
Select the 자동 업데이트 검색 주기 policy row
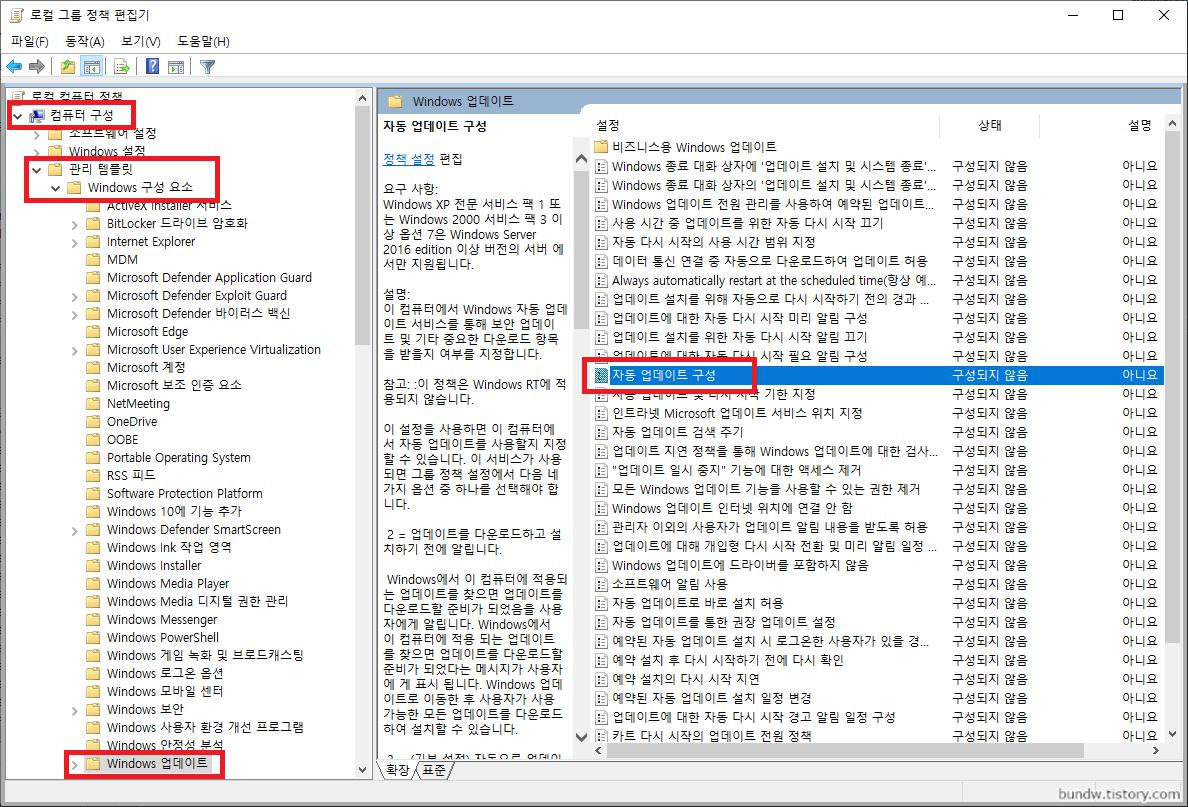click(878, 432)
